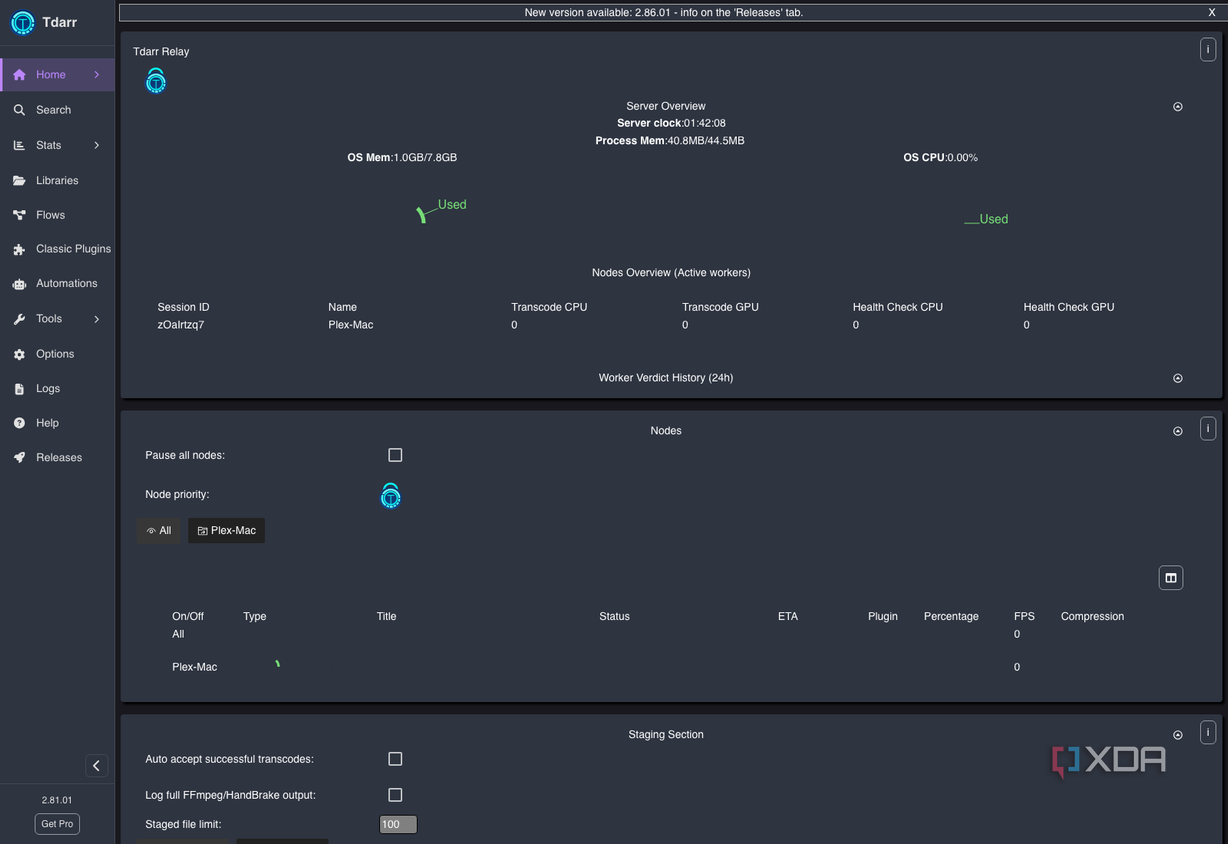Go to the Flows menu item
The height and width of the screenshot is (844, 1228).
tap(57, 215)
